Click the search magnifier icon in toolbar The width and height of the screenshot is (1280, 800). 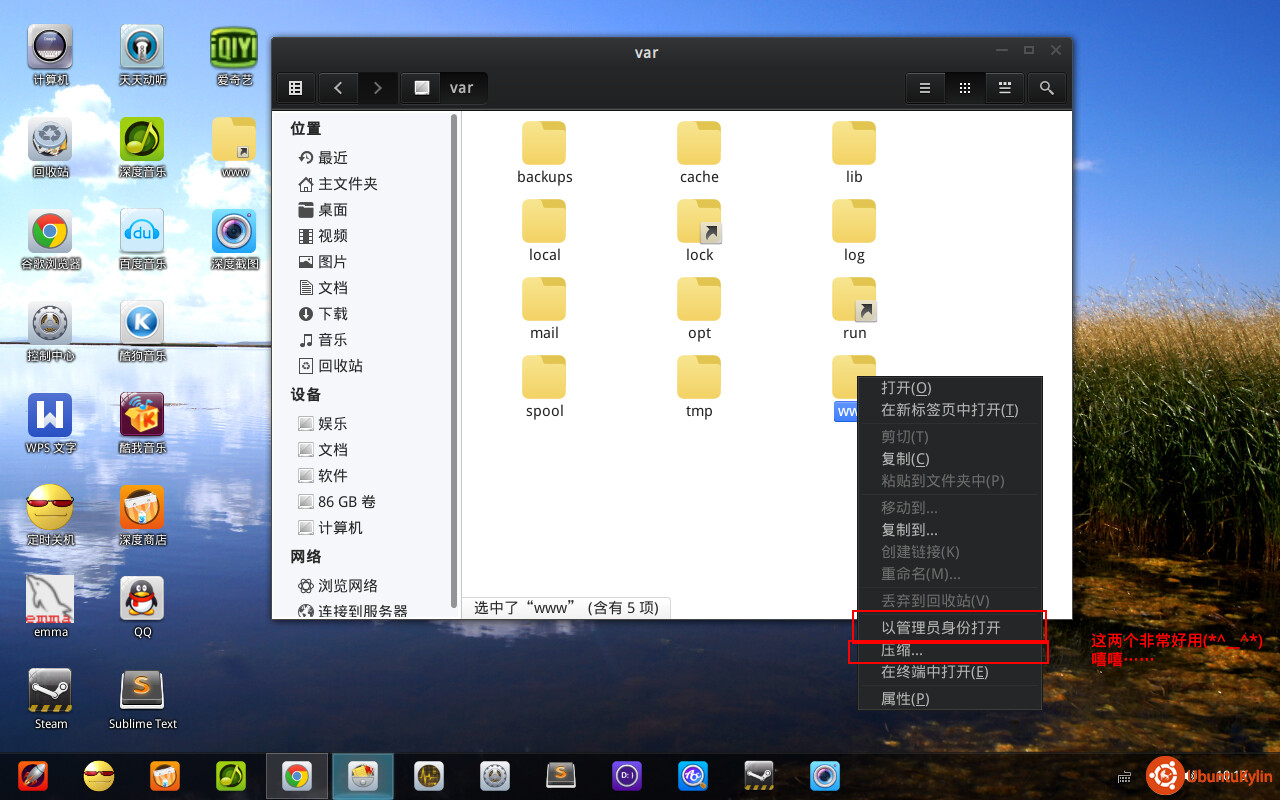click(x=1046, y=88)
